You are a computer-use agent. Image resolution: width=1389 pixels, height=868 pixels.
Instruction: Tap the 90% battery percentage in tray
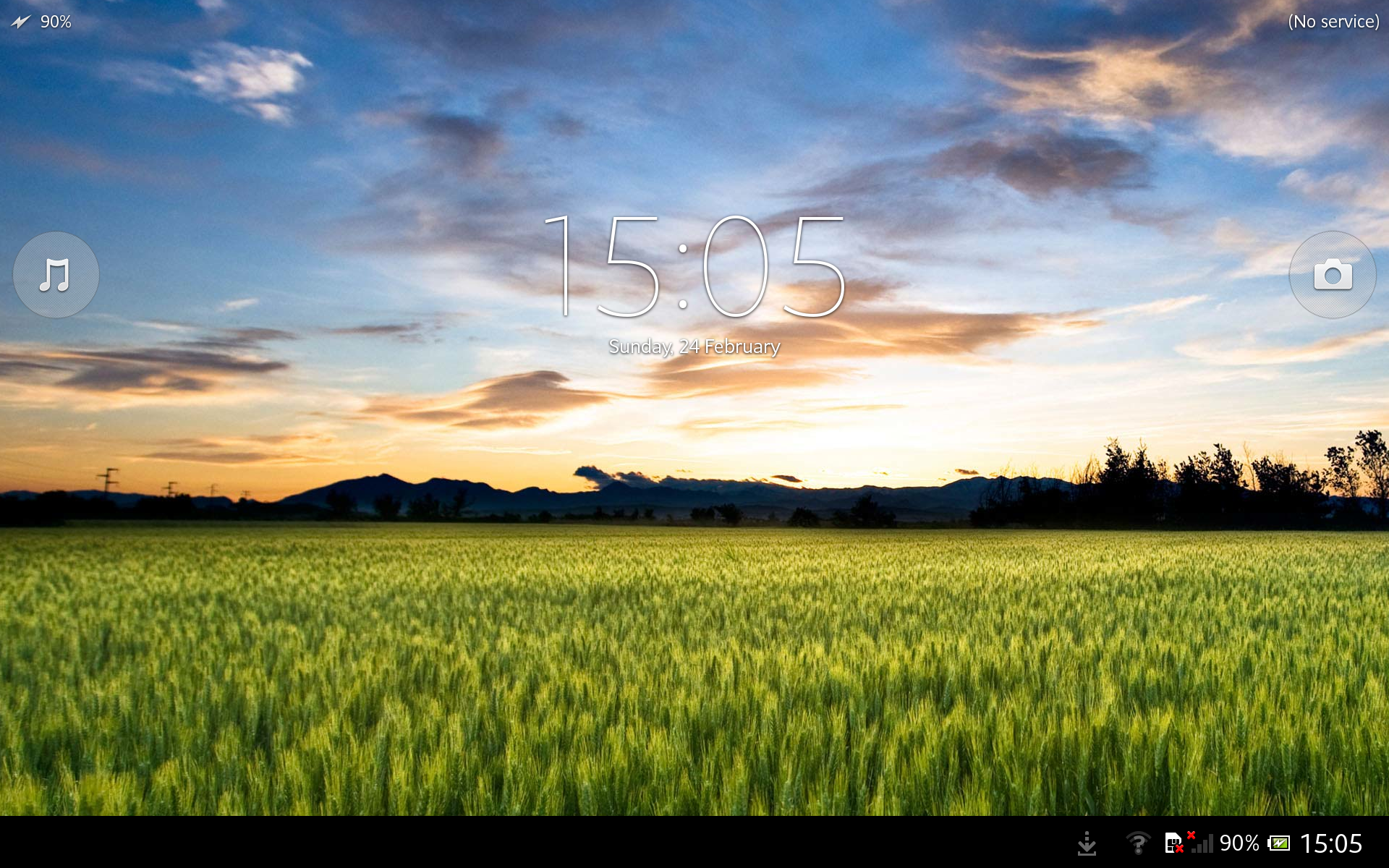[x=1239, y=843]
